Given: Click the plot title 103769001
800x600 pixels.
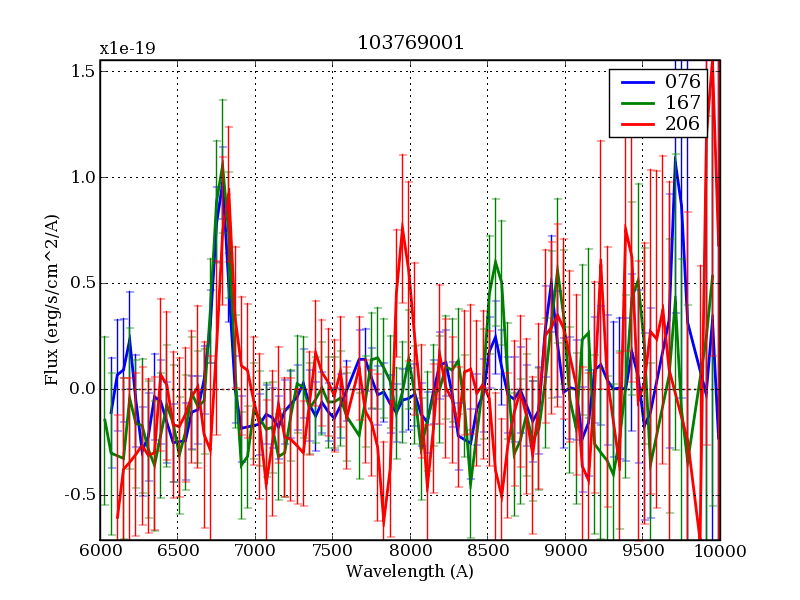Looking at the screenshot, I should point(410,43).
